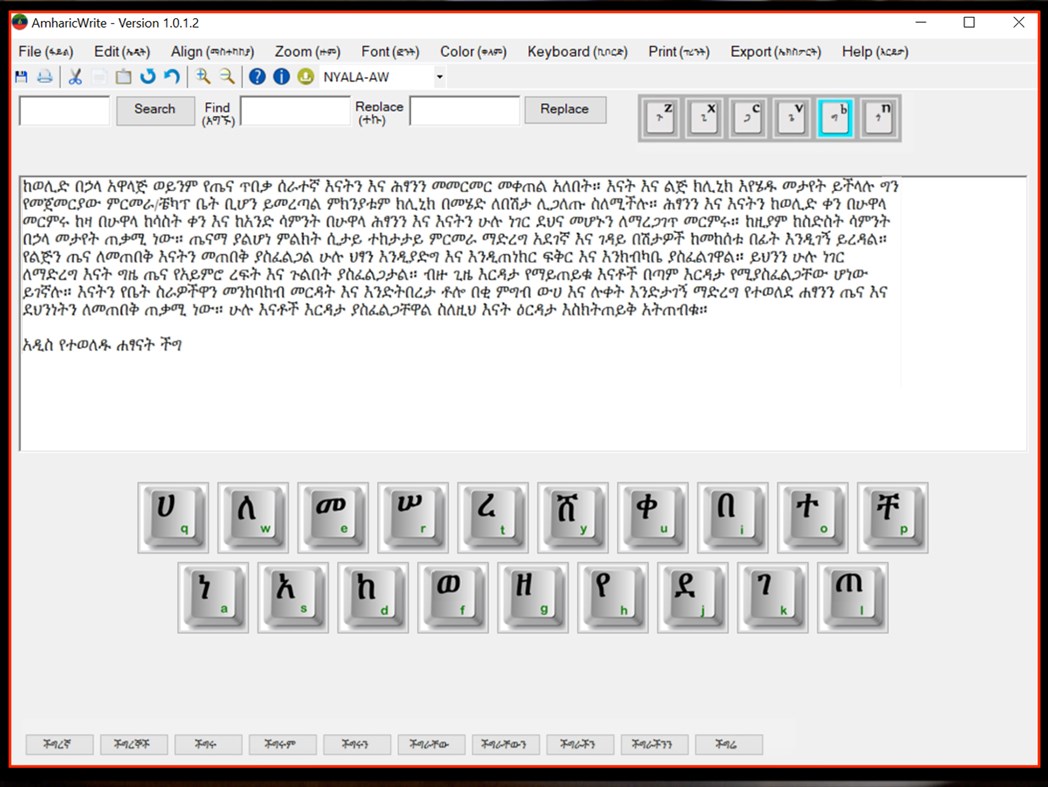The height and width of the screenshot is (787, 1048).
Task: Toggle the highlighted 'b' key mode
Action: coord(838,116)
